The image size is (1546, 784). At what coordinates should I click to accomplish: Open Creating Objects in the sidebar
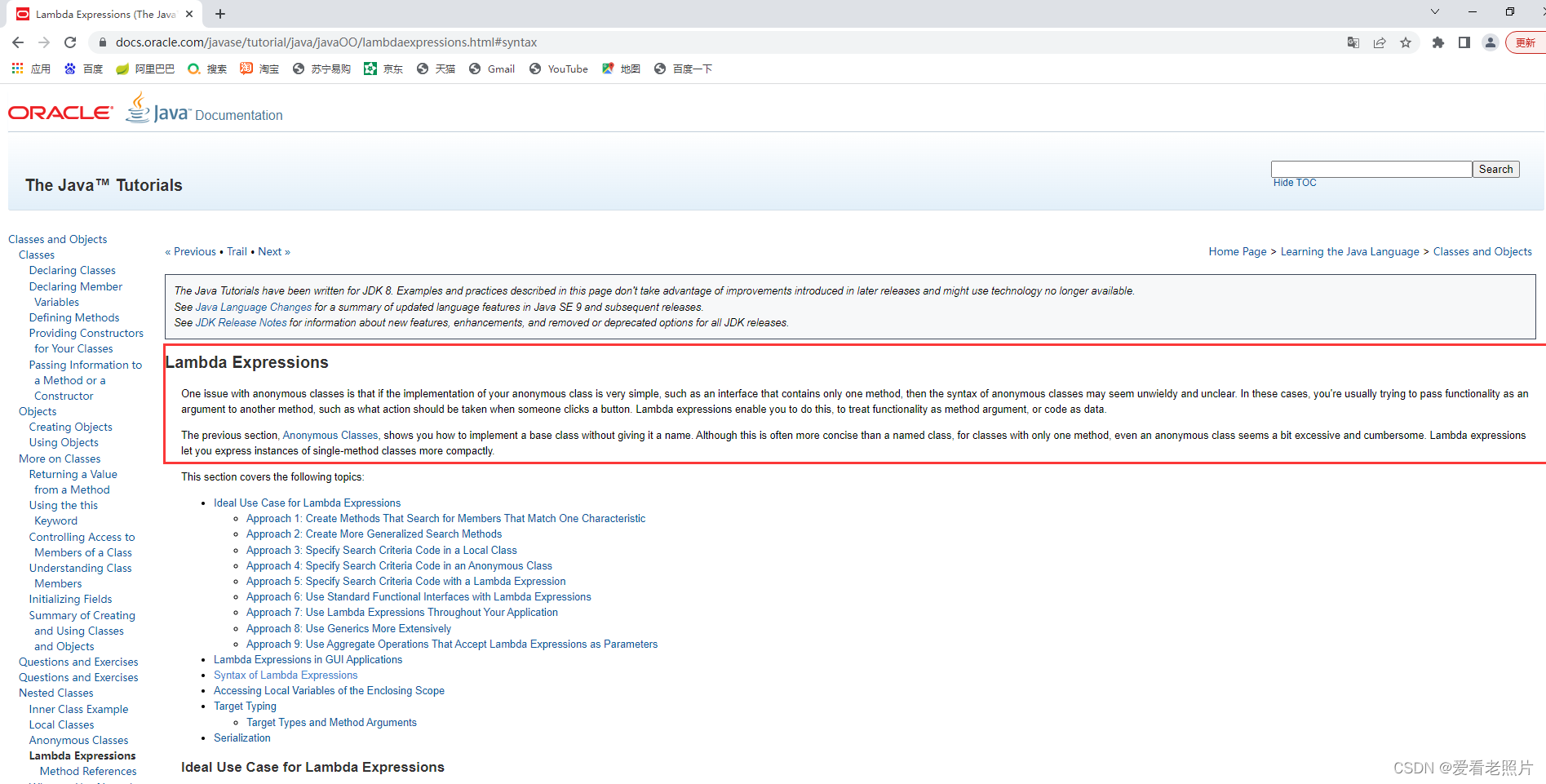click(71, 427)
